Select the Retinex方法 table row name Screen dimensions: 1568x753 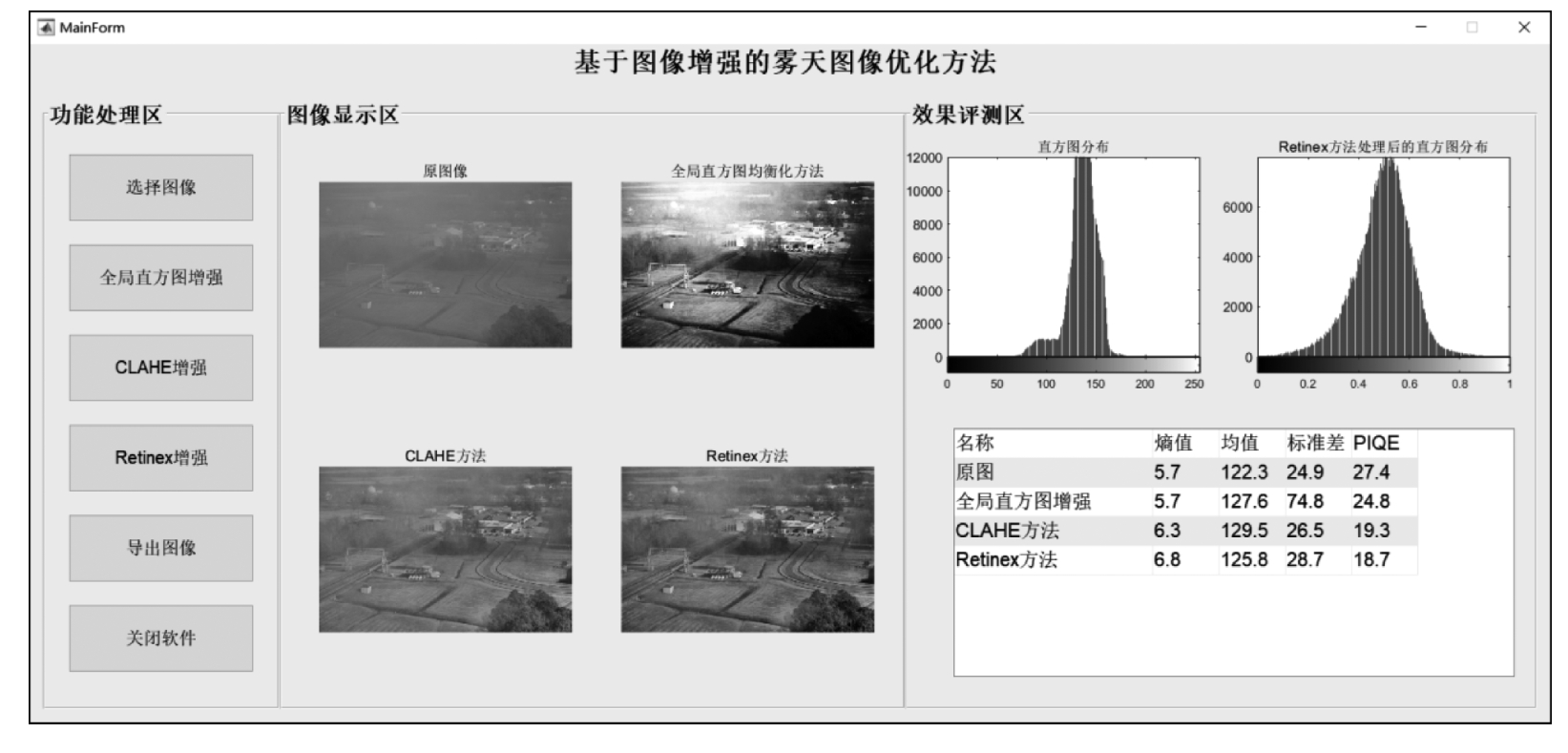pyautogui.click(x=1053, y=560)
